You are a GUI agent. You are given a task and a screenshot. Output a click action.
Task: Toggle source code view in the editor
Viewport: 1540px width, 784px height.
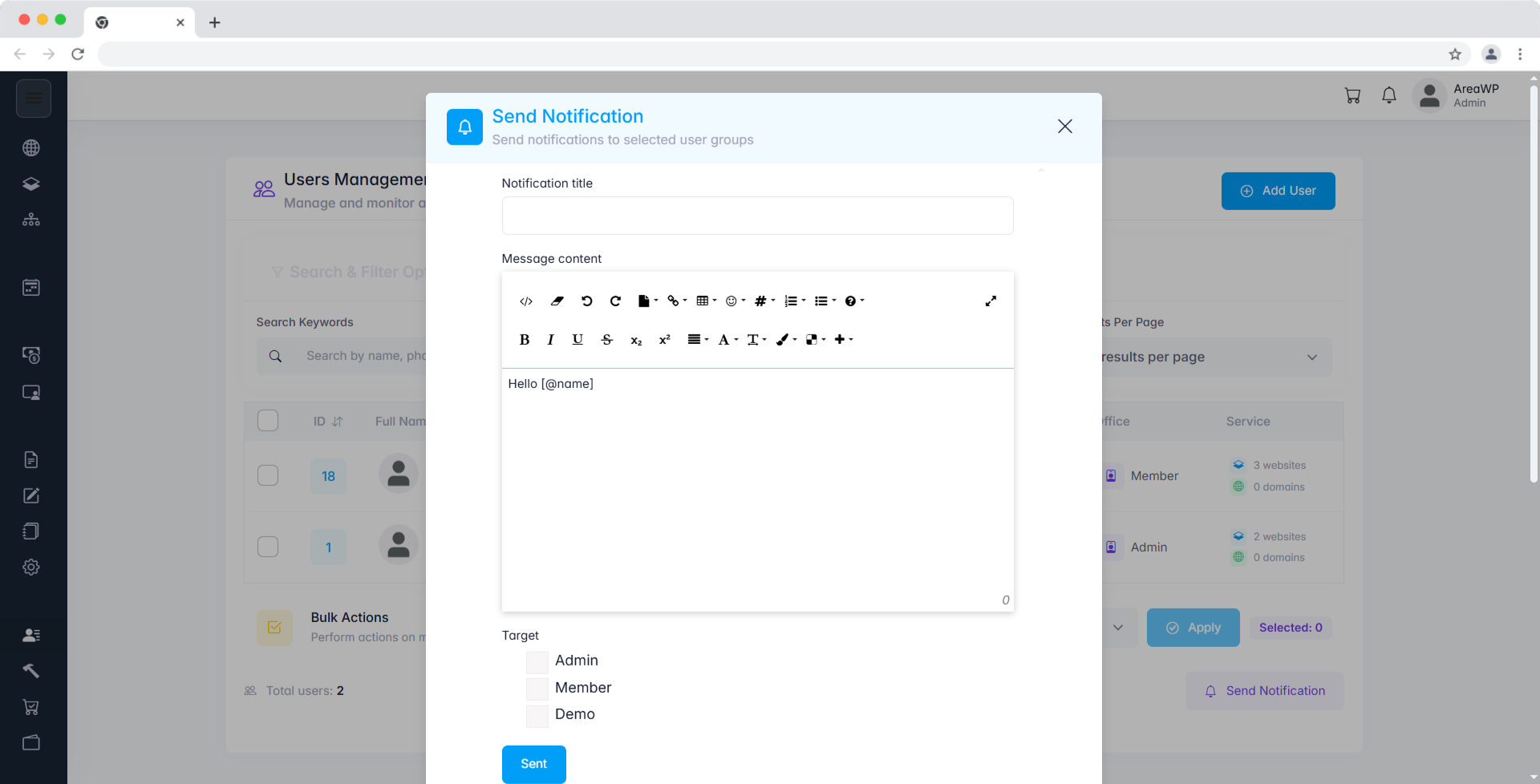[x=526, y=301]
